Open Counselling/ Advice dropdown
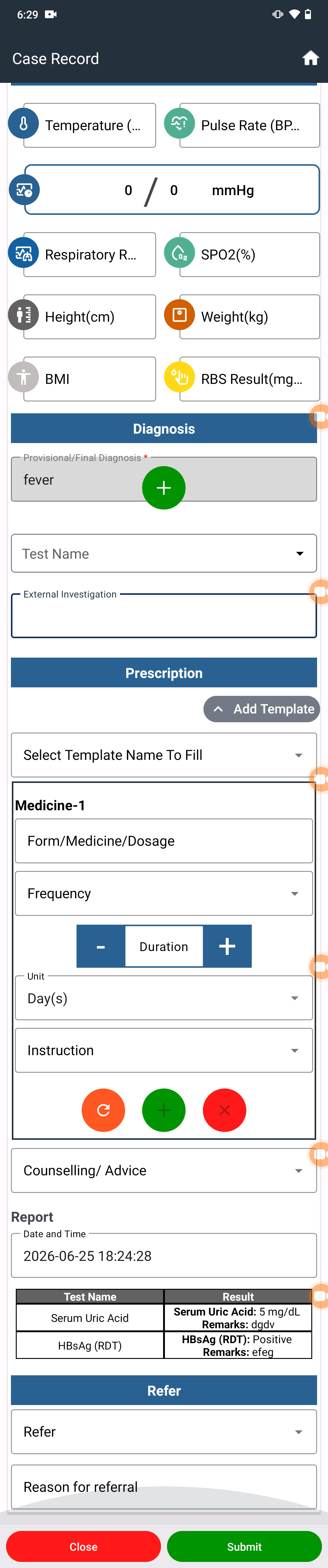The height and width of the screenshot is (1568, 328). (x=164, y=1170)
